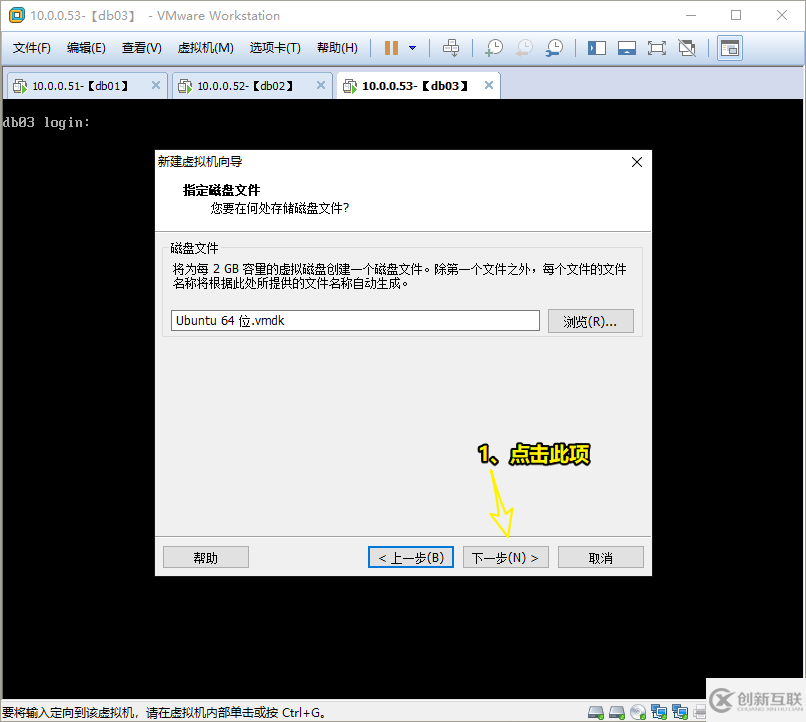Close the db02 tab with its X
The image size is (806, 722).
321,85
